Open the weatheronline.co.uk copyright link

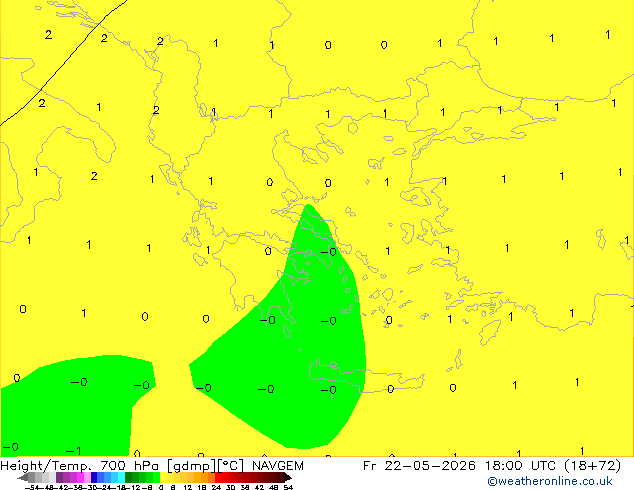pyautogui.click(x=550, y=481)
